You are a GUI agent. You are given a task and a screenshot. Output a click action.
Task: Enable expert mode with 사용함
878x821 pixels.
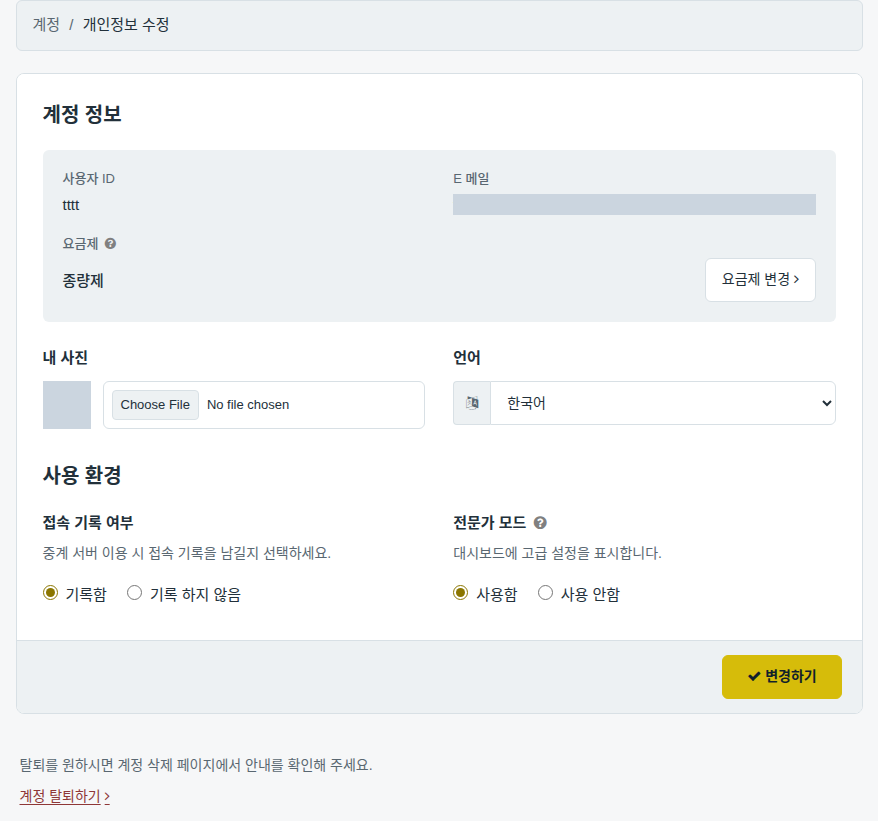click(460, 593)
